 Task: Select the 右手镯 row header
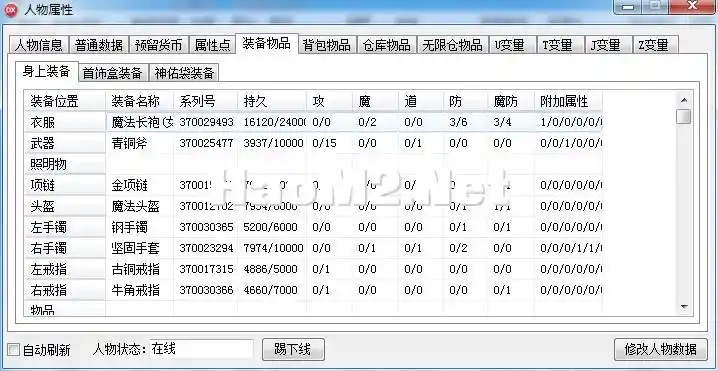pos(65,248)
